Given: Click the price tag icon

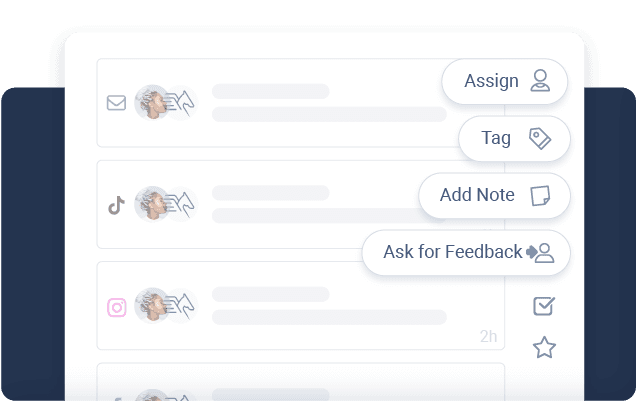Looking at the screenshot, I should point(540,138).
